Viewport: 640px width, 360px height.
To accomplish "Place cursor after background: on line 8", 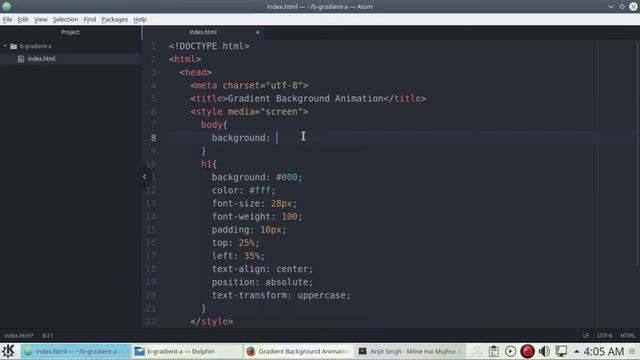I will coord(277,138).
